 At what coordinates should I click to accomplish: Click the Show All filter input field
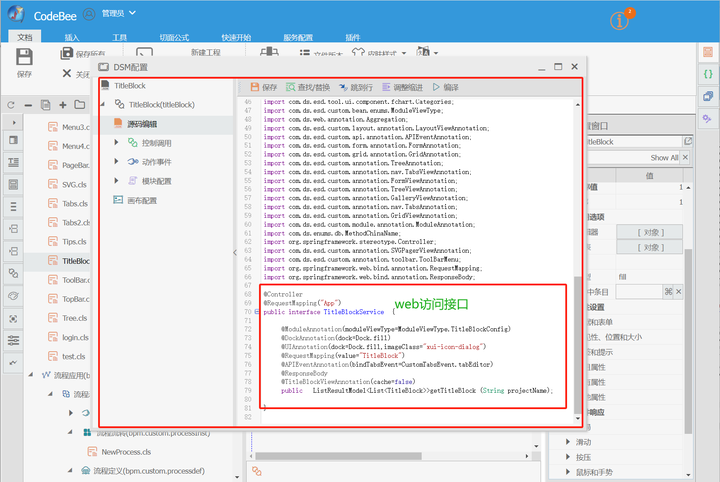[634, 157]
